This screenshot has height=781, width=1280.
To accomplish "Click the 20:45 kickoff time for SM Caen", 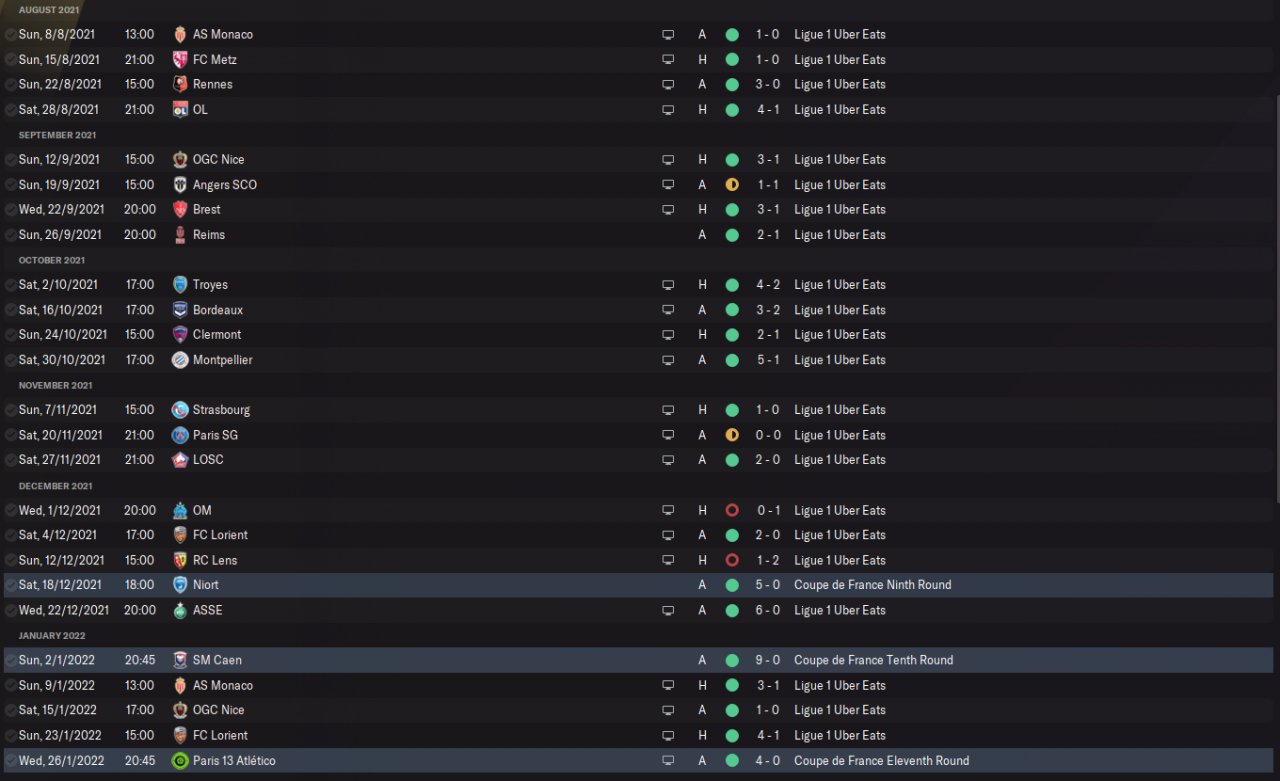I will [x=140, y=660].
